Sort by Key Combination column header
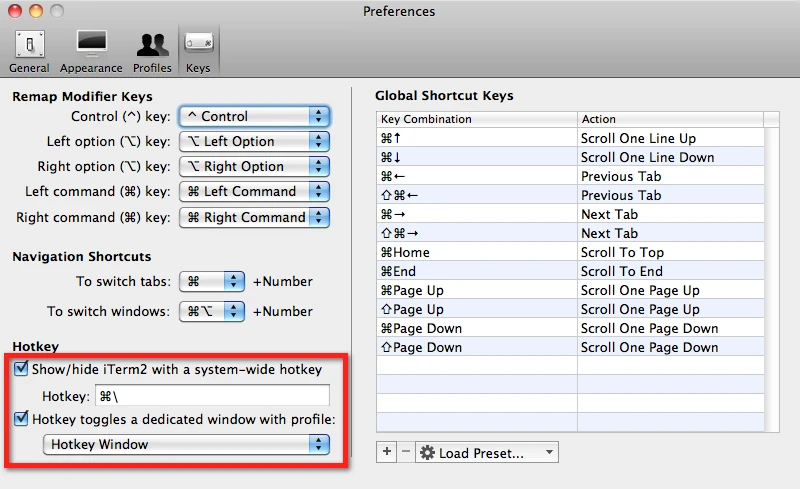The width and height of the screenshot is (800, 489). coord(476,119)
